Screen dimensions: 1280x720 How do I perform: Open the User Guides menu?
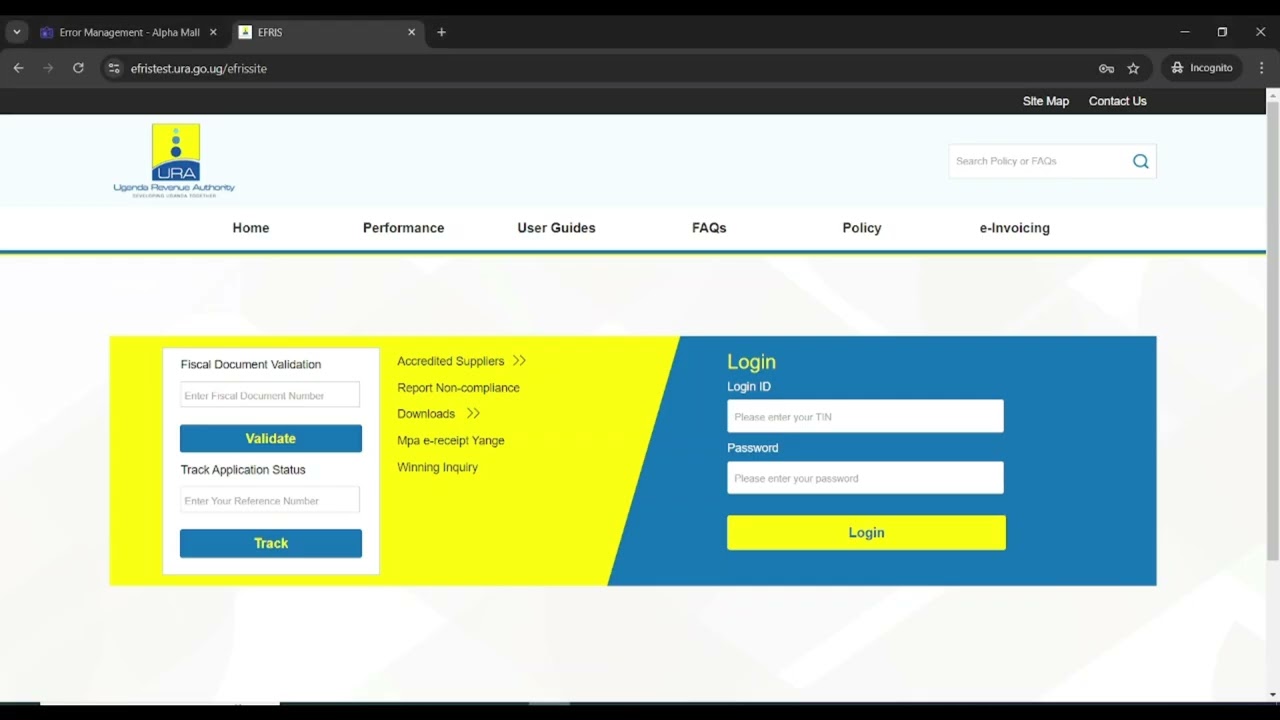556,228
